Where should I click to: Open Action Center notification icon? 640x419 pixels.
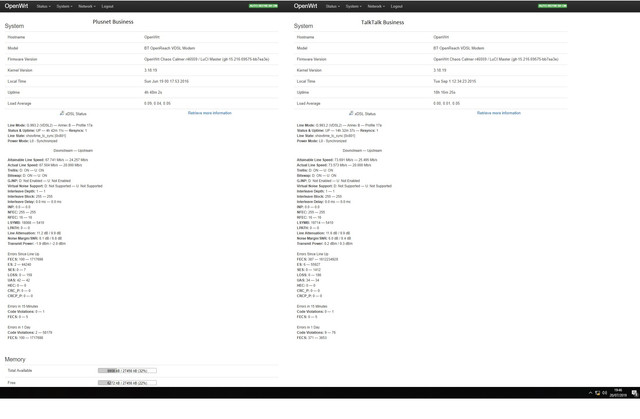(x=635, y=393)
